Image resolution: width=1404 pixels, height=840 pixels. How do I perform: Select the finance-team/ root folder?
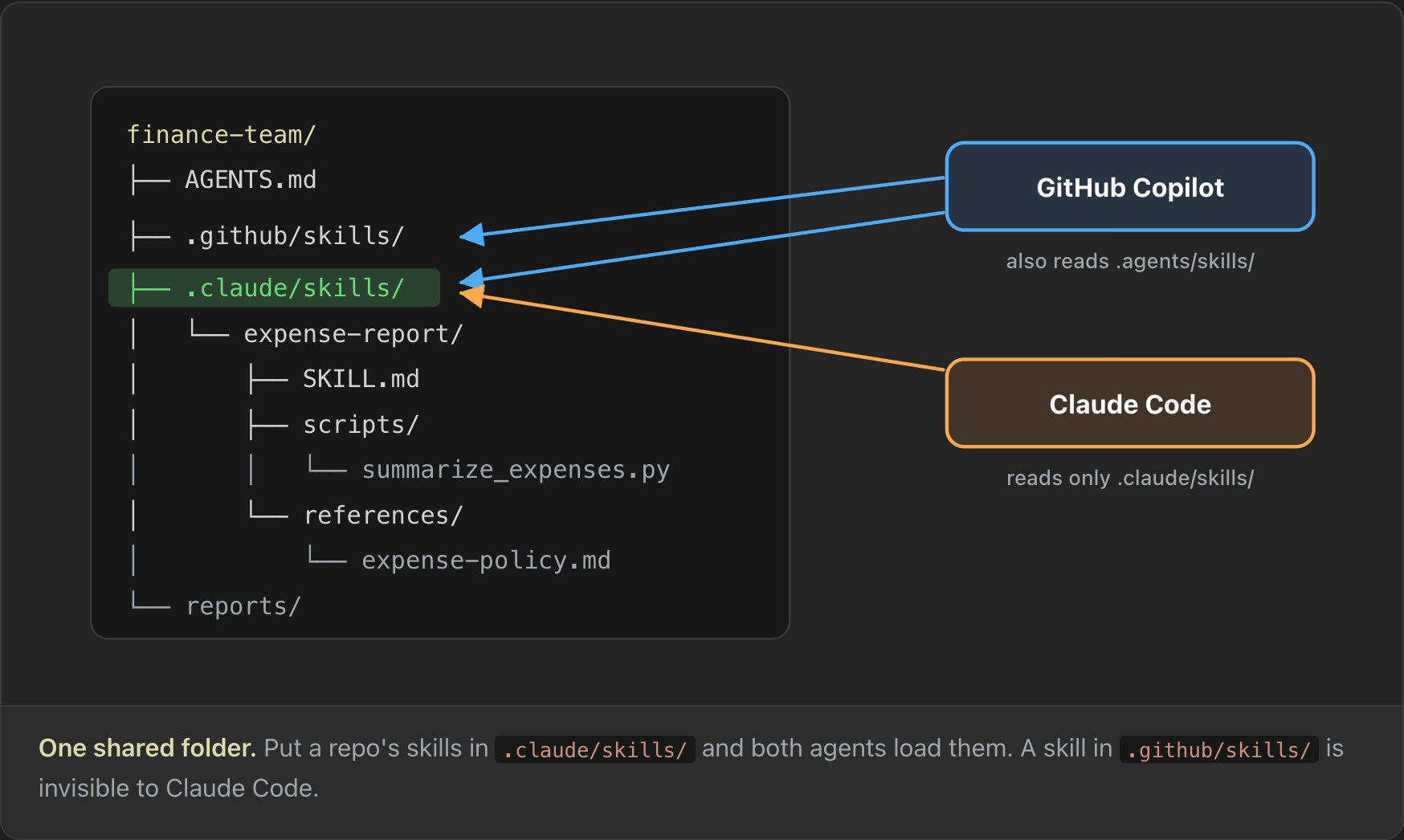(x=222, y=134)
